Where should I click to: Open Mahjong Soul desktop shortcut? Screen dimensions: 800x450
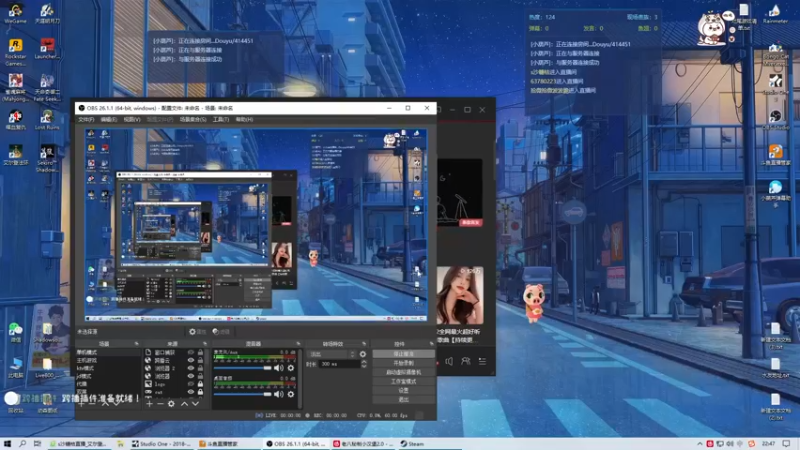click(15, 87)
